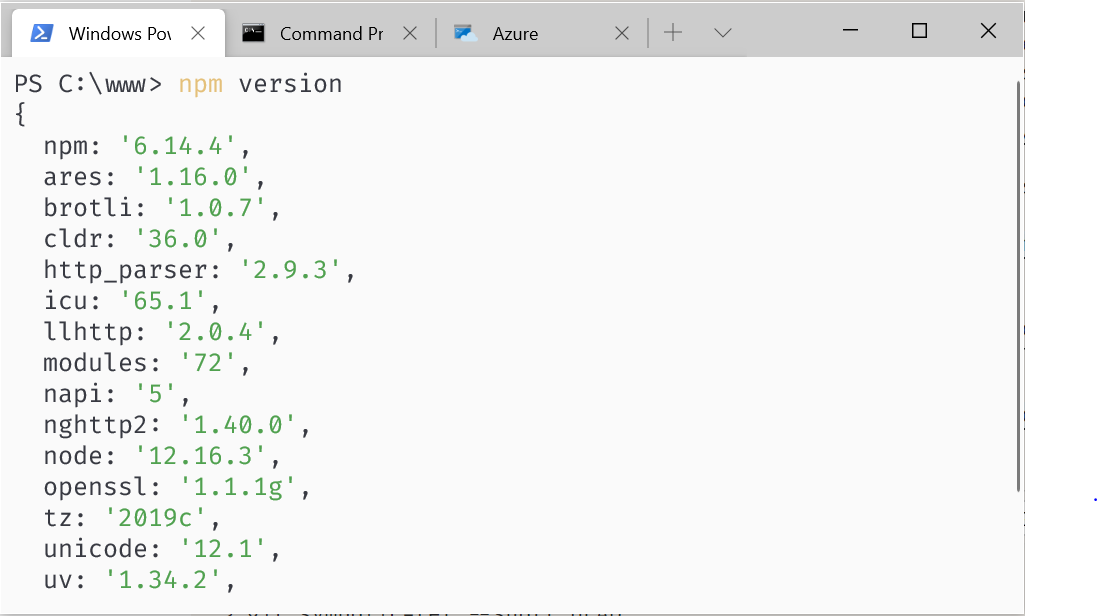Click the 'npm' command text in prompt
Image resolution: width=1097 pixels, height=616 pixels.
tap(201, 84)
